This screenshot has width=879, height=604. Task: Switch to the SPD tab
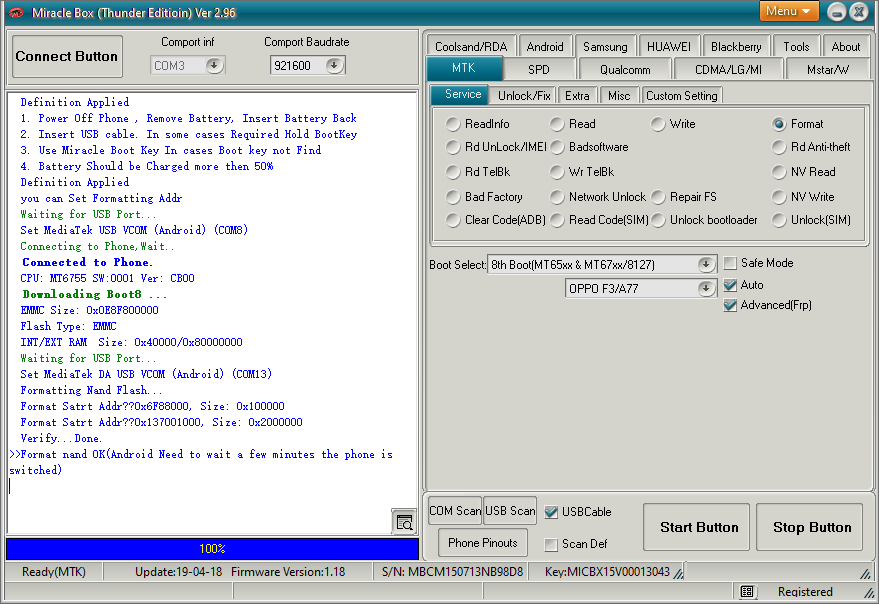539,70
